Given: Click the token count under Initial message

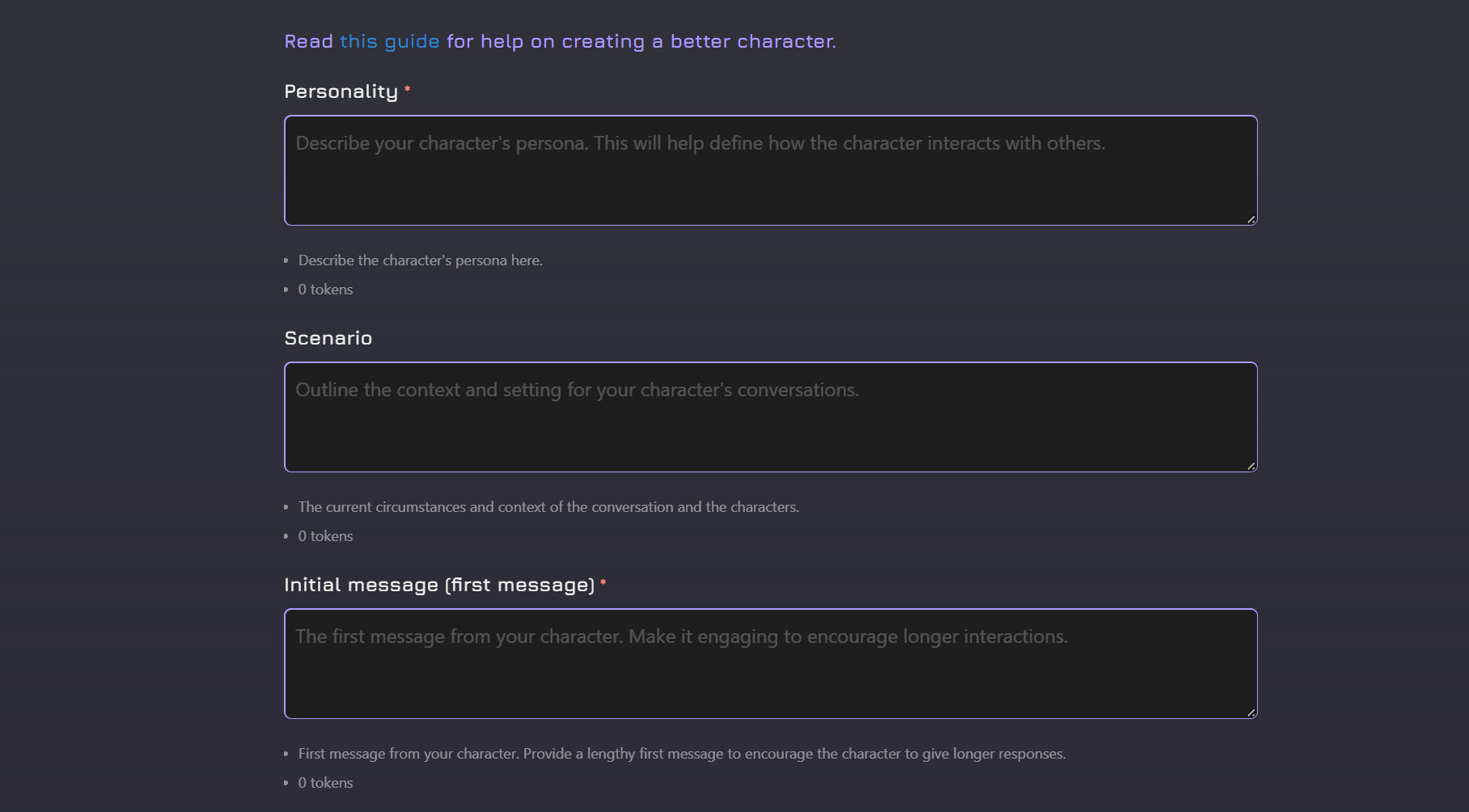Looking at the screenshot, I should (x=325, y=783).
